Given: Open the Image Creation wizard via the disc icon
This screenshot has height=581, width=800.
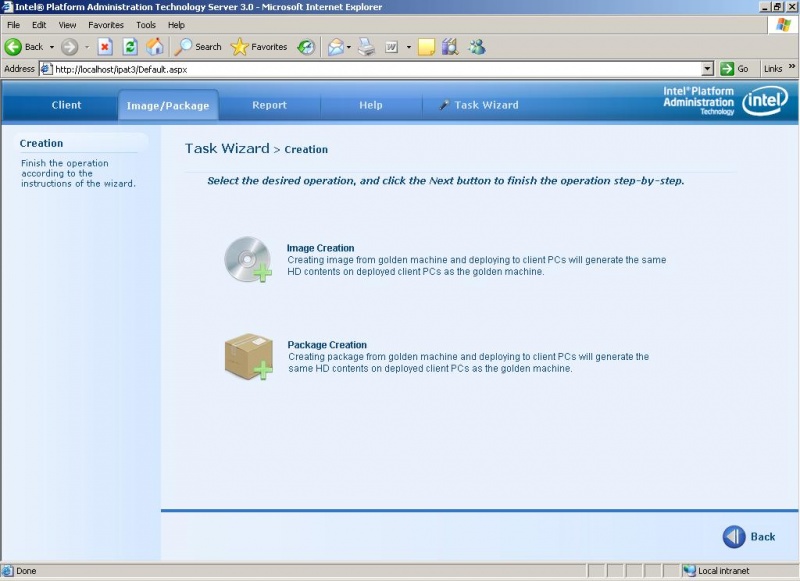Looking at the screenshot, I should pyautogui.click(x=249, y=260).
